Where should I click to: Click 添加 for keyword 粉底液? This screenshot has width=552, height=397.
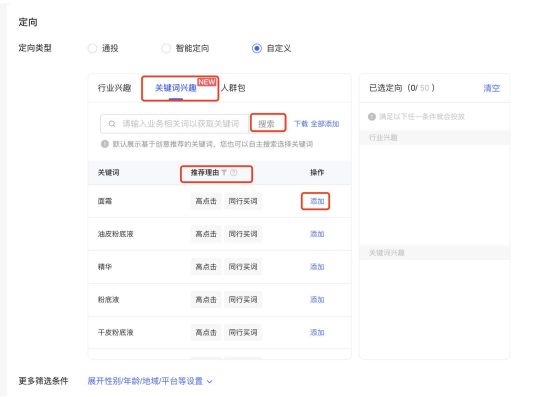[x=317, y=300]
